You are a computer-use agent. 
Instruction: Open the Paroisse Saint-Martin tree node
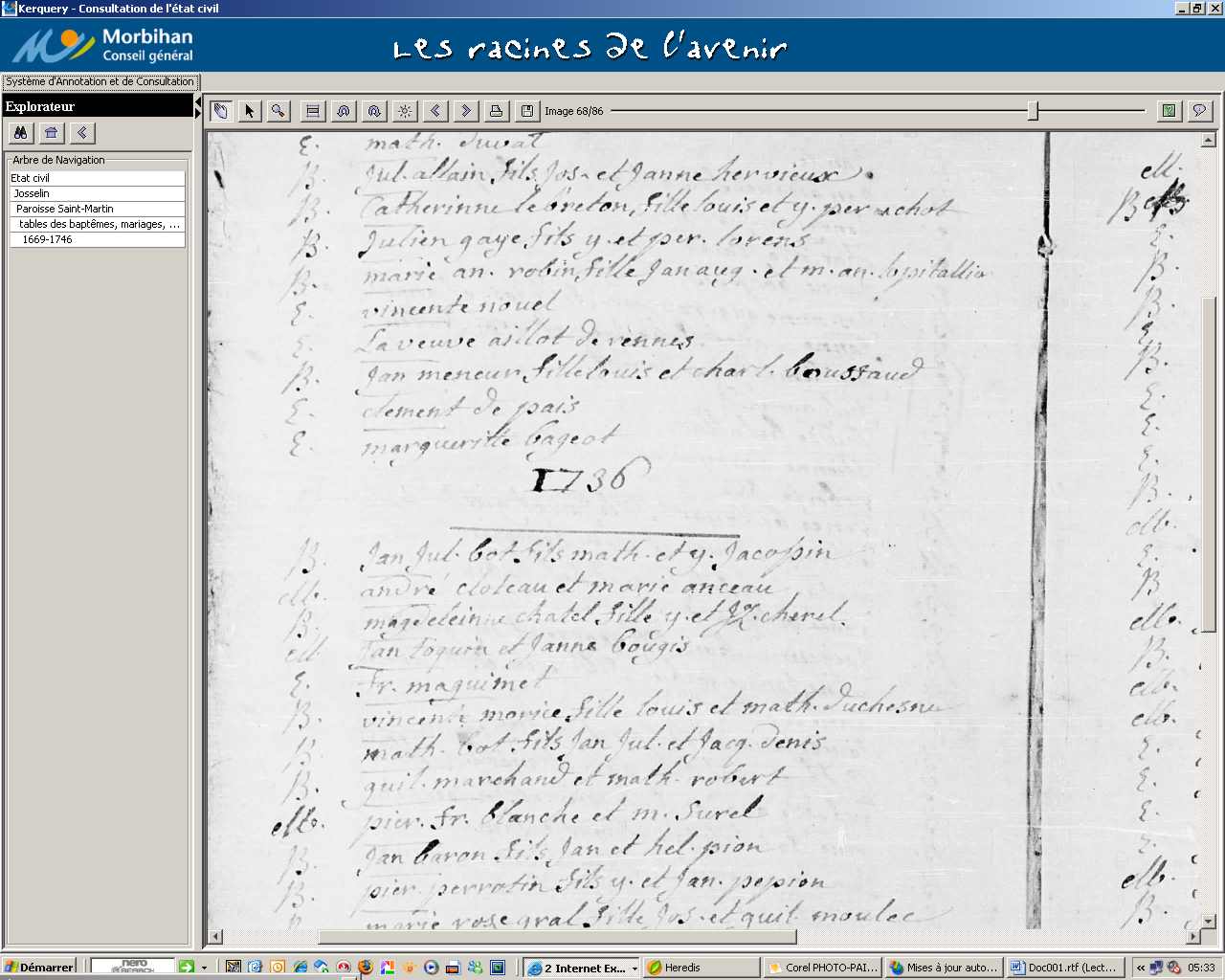point(64,209)
